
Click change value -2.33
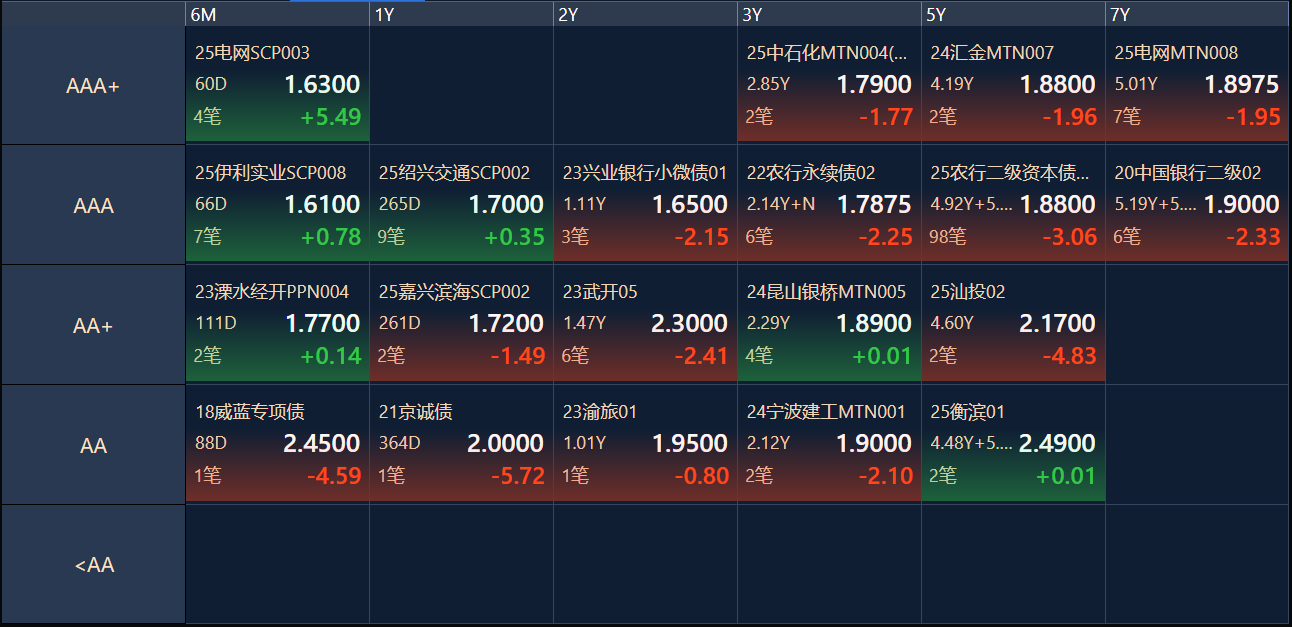pos(1253,237)
